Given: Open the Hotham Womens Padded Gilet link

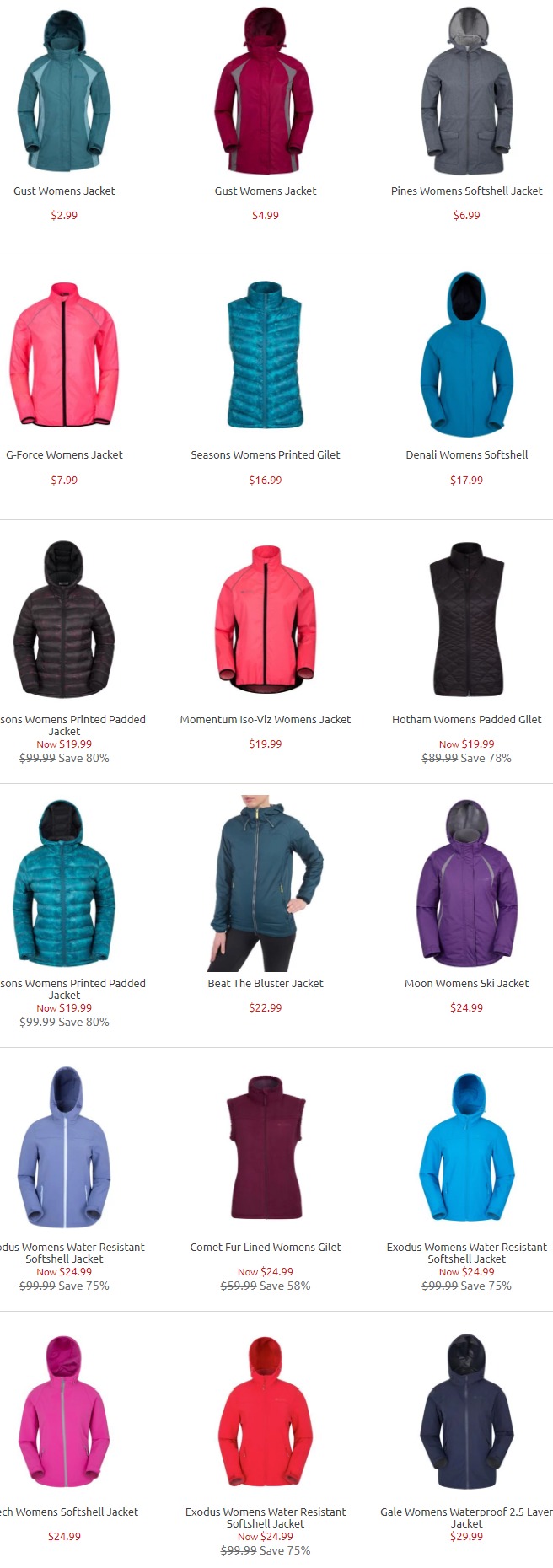Looking at the screenshot, I should coord(466,720).
